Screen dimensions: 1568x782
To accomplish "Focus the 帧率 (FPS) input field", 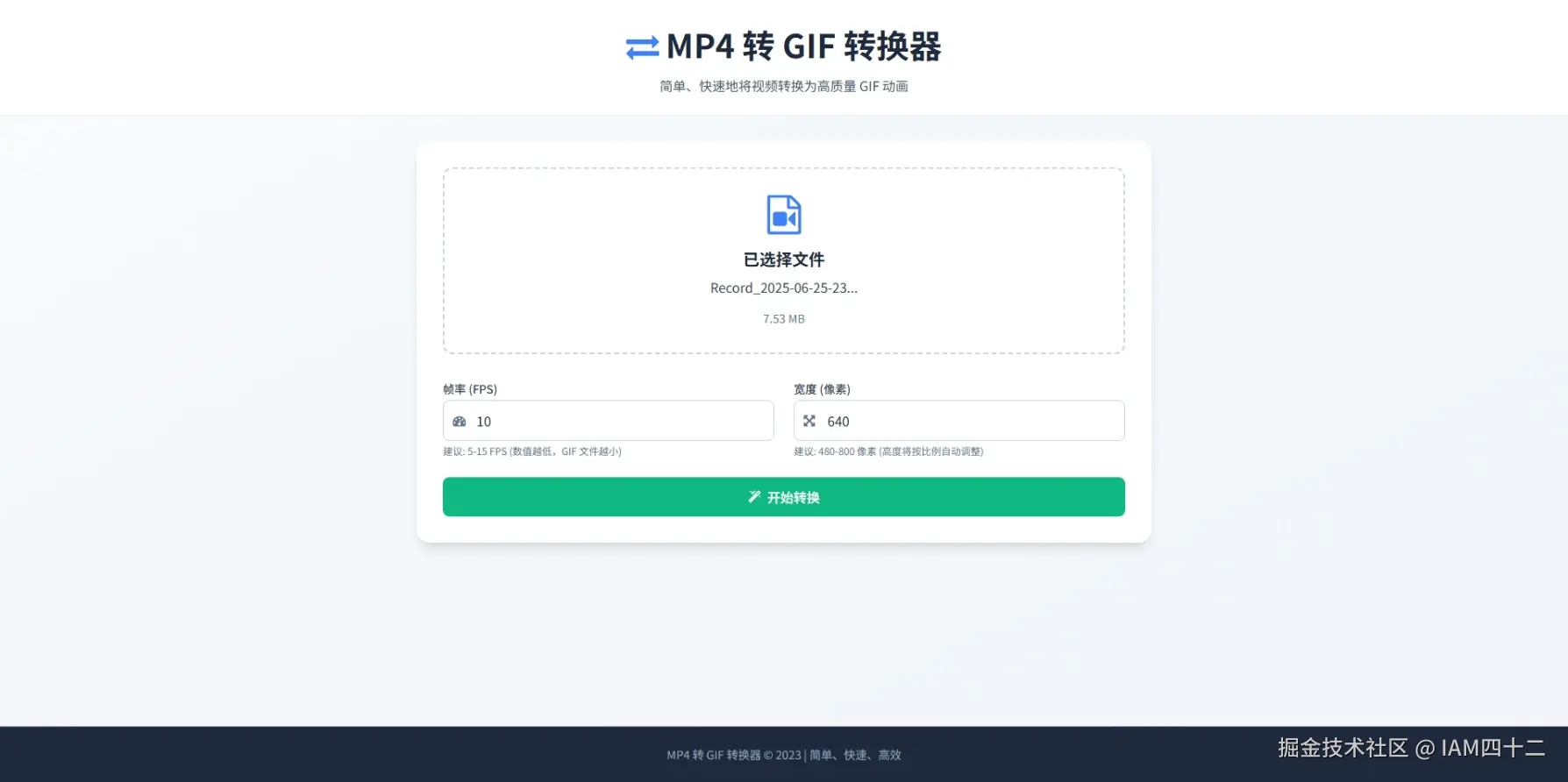I will click(x=609, y=421).
